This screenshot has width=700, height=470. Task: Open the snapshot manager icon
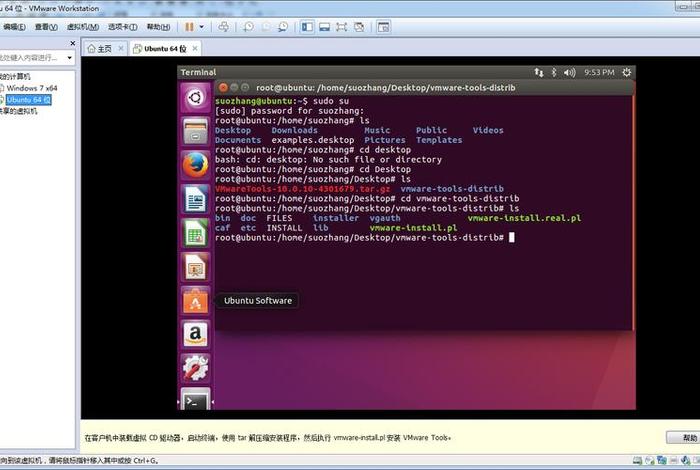pos(283,27)
